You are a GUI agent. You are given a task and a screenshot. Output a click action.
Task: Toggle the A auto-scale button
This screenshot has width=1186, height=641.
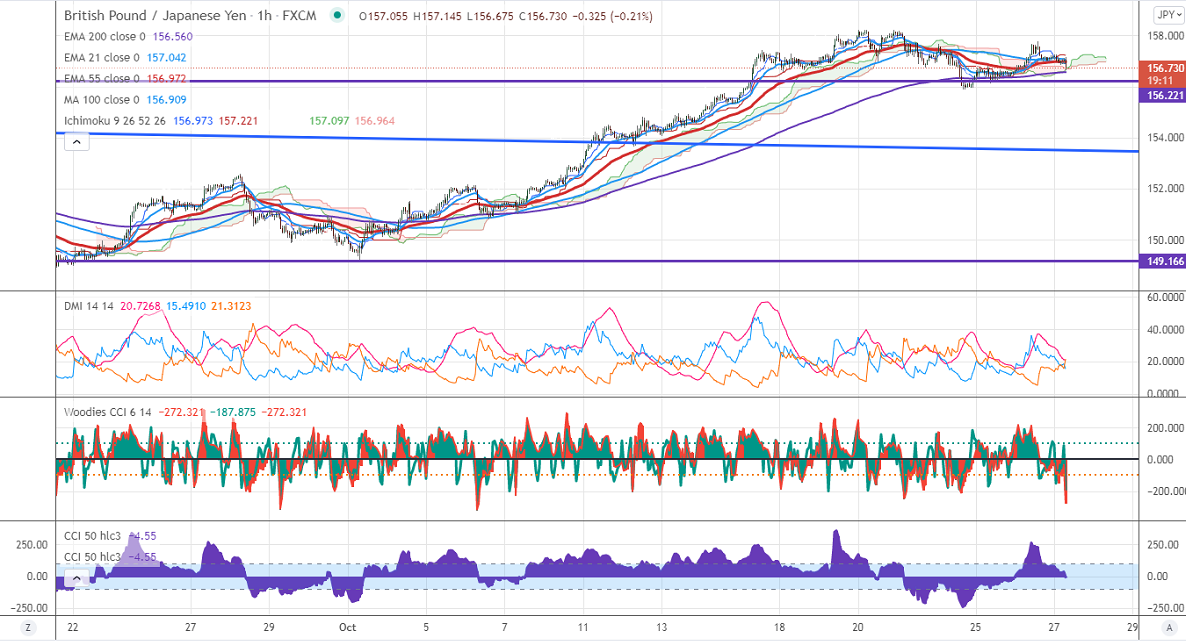point(1170,627)
